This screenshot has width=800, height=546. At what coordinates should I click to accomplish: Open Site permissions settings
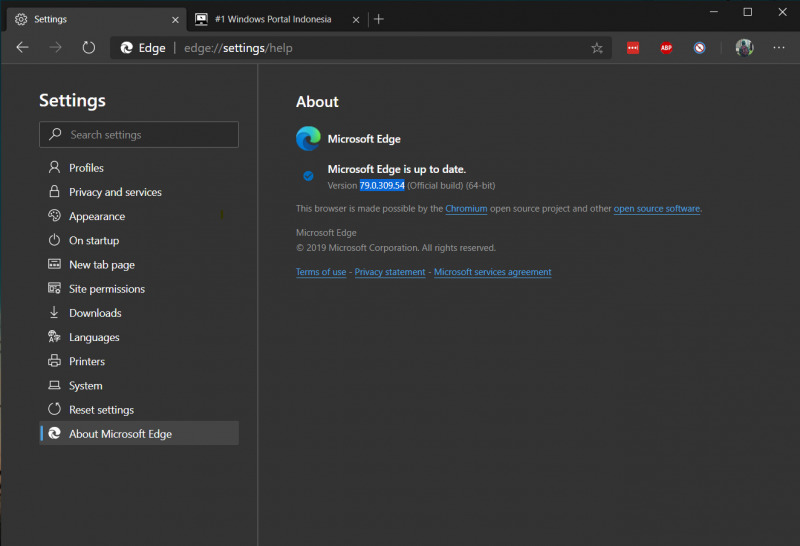pyautogui.click(x=139, y=289)
